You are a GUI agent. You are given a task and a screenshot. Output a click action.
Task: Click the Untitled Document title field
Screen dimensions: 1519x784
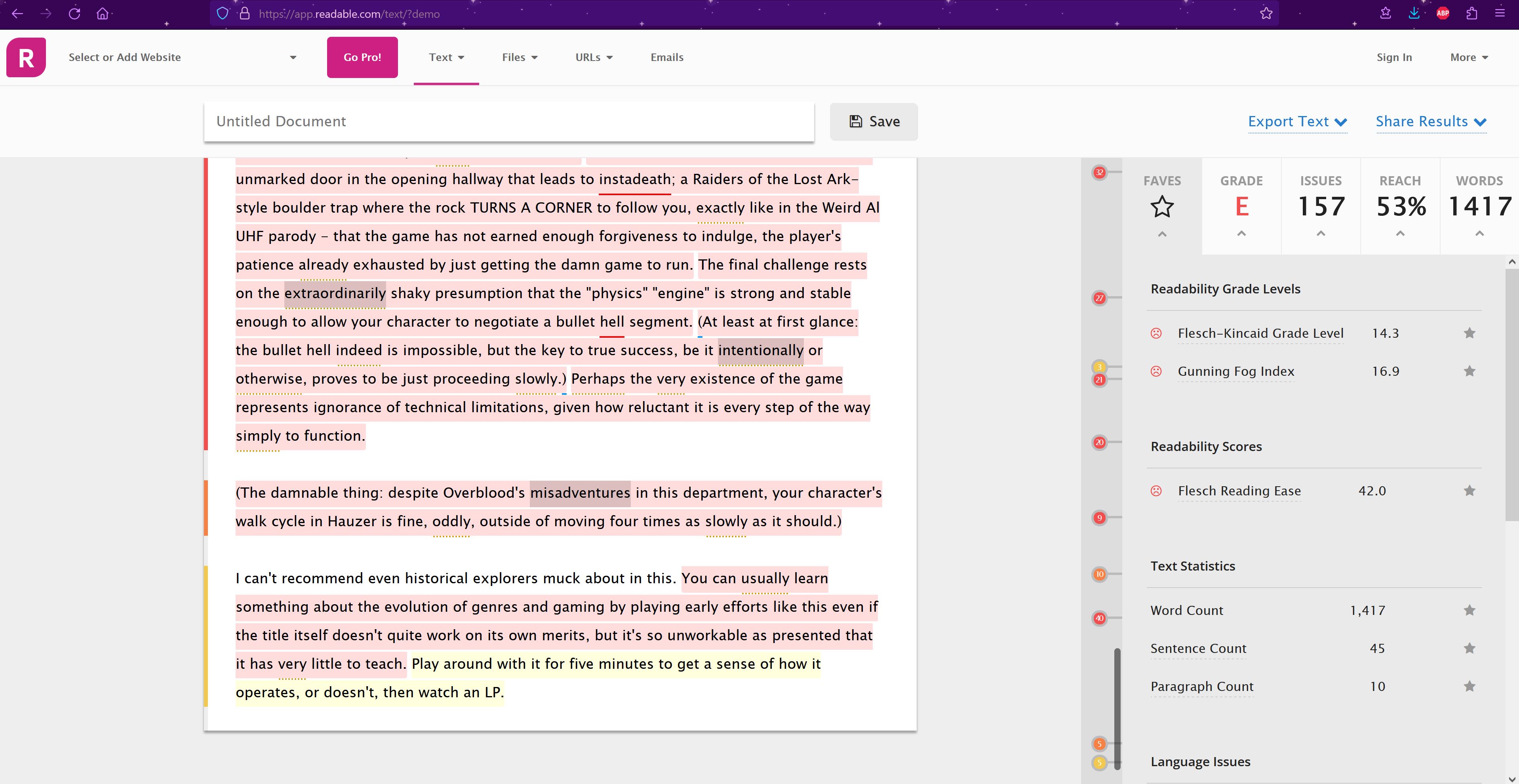508,122
